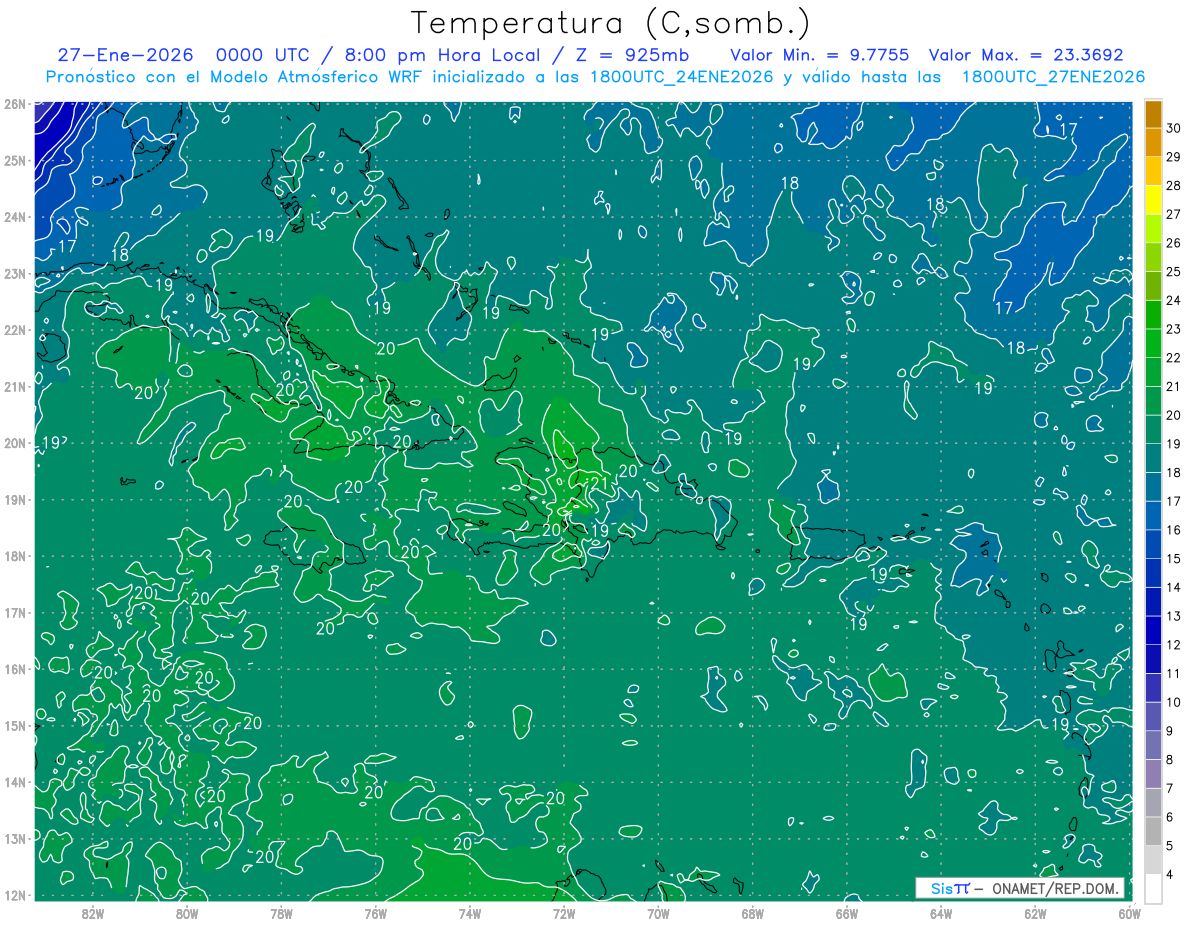Screen dimensions: 1200x927
Task: Click colorbar label '12'
Action: point(1174,645)
